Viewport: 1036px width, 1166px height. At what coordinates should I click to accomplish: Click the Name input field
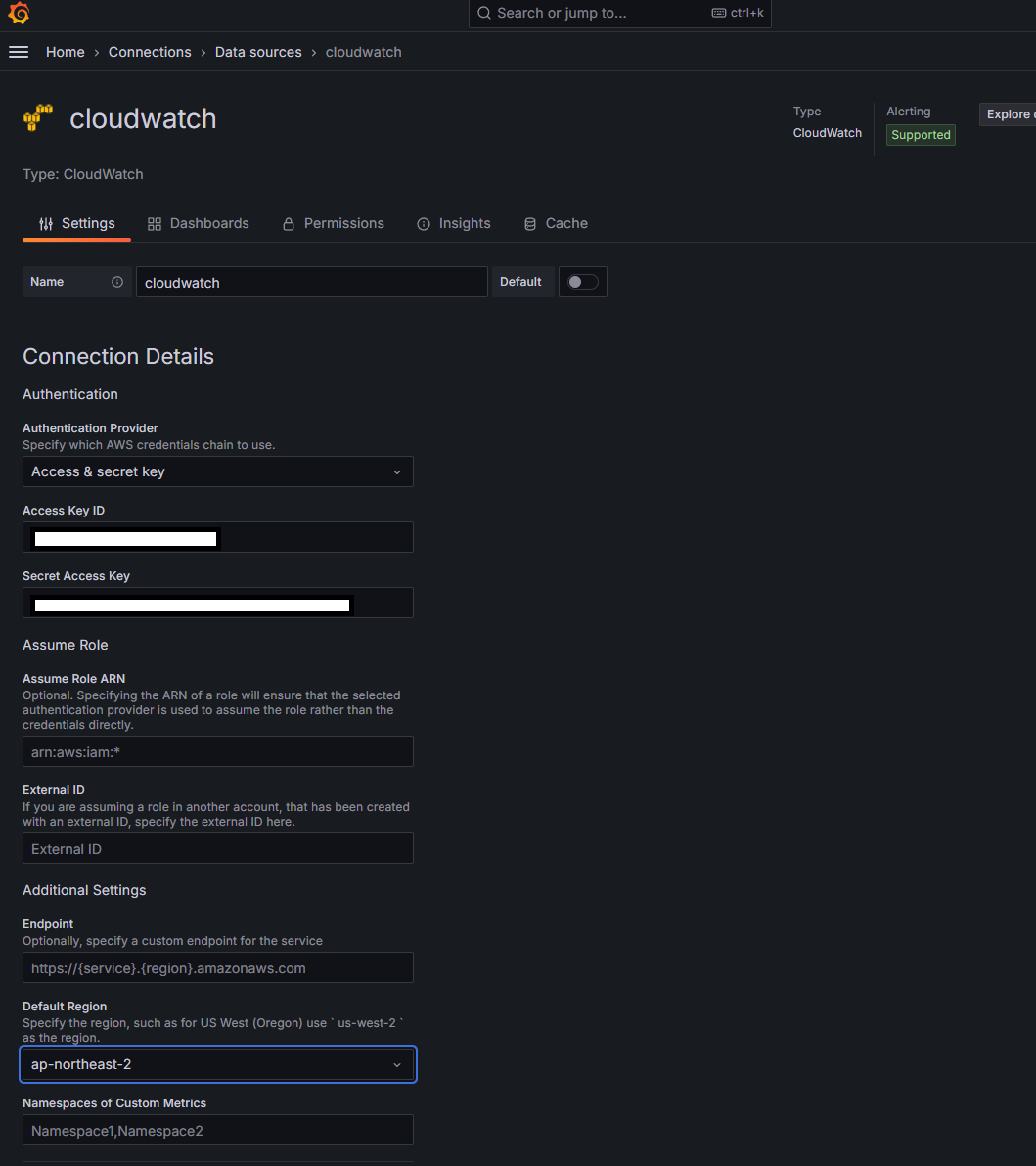tap(312, 282)
